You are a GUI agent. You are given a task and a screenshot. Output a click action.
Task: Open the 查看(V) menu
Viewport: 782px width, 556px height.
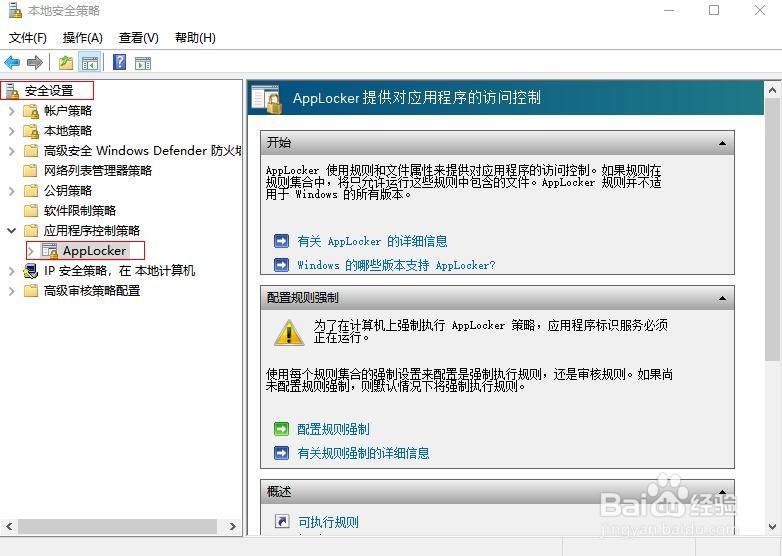139,38
